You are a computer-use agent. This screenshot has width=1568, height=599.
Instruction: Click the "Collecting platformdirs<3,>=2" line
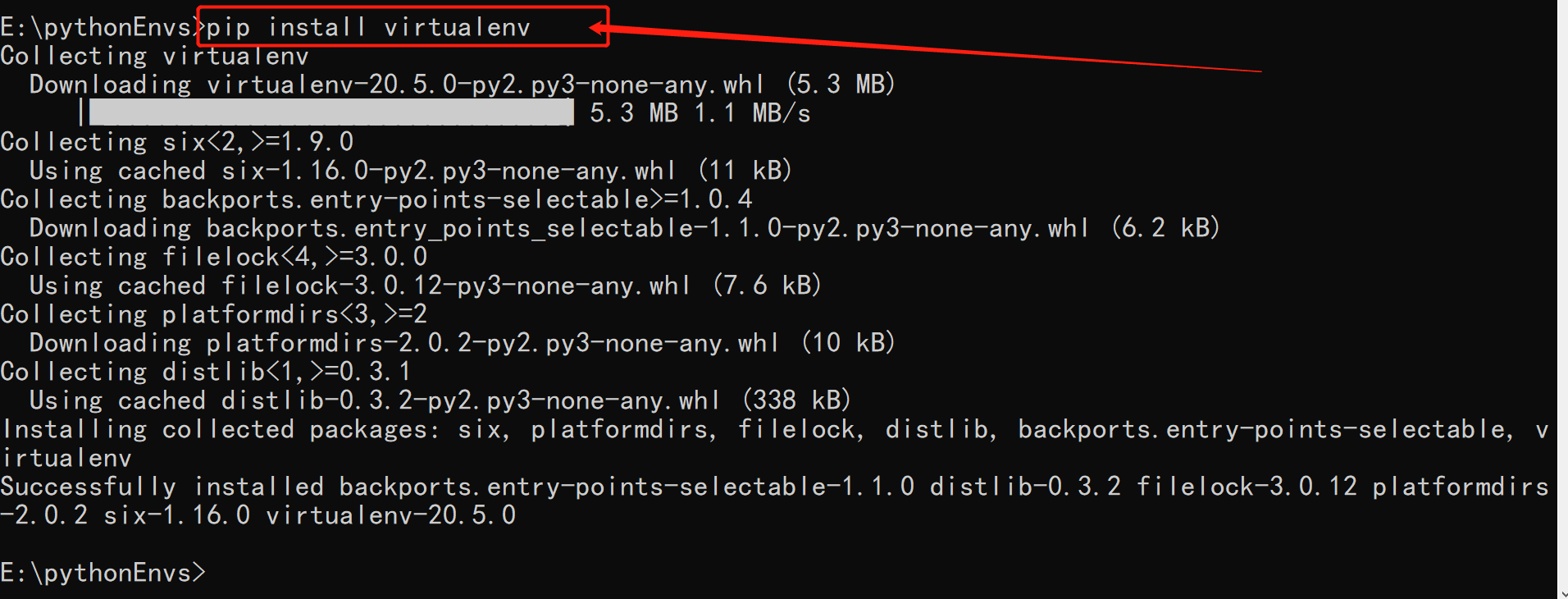214,314
